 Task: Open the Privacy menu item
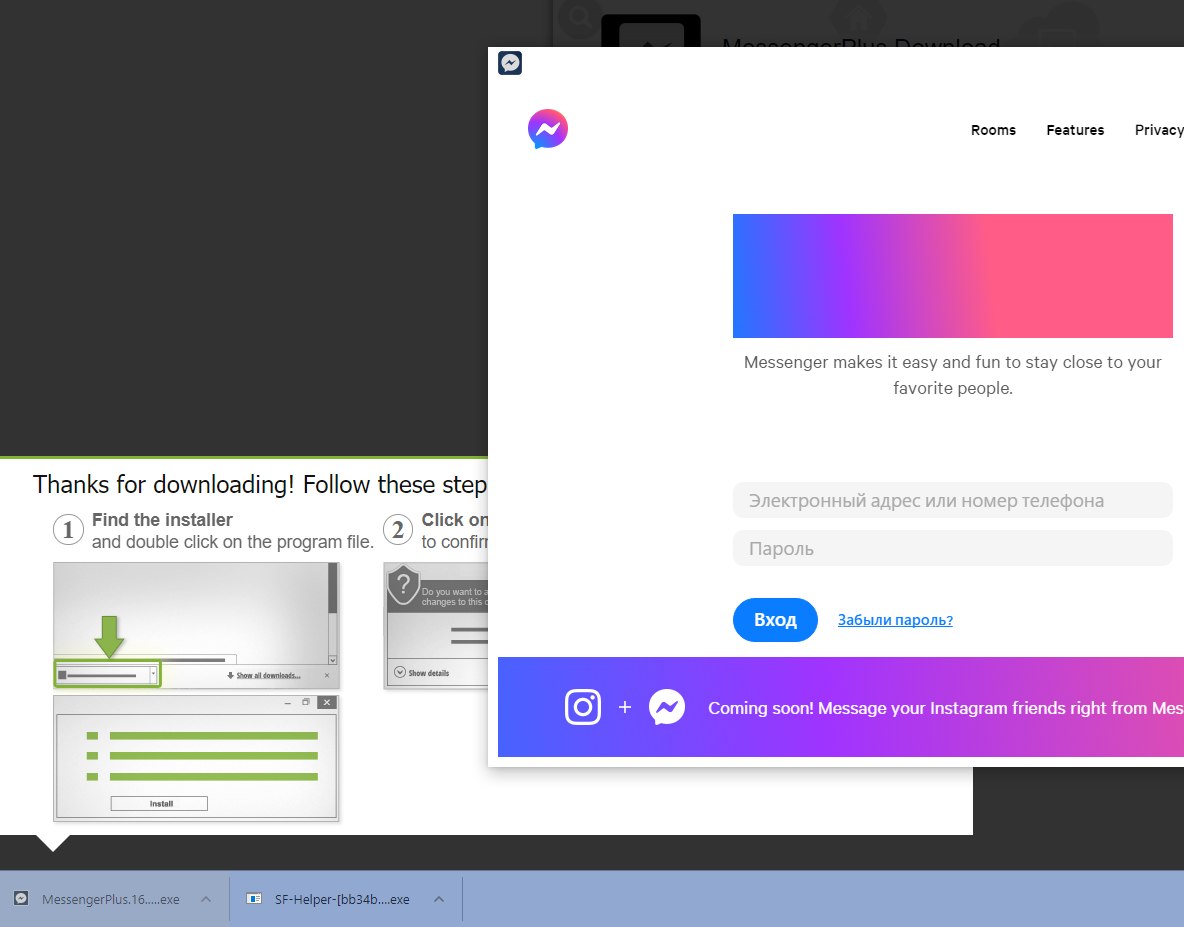1159,130
